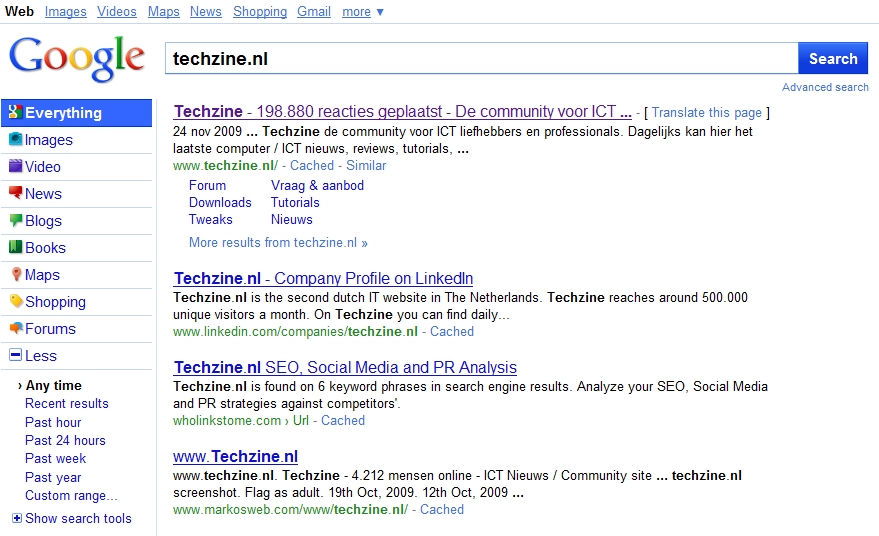Click the Maps pin icon in sidebar
879x536 pixels.
coord(16,274)
